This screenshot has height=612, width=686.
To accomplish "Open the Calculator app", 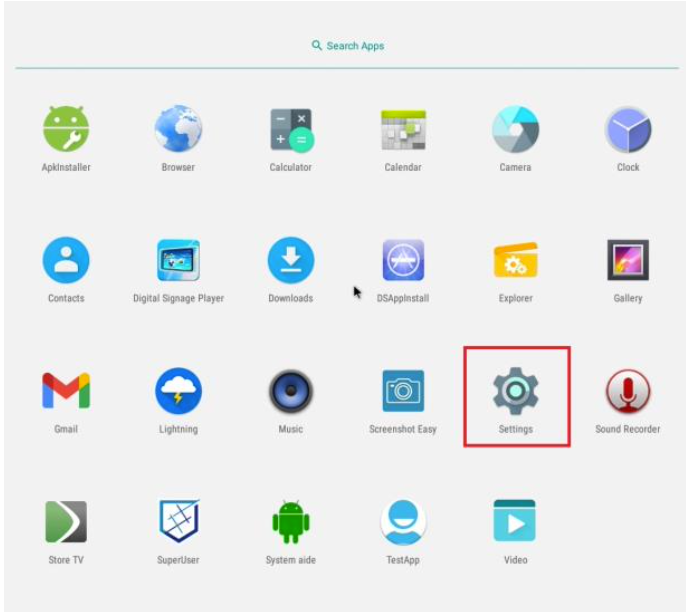I will 291,130.
